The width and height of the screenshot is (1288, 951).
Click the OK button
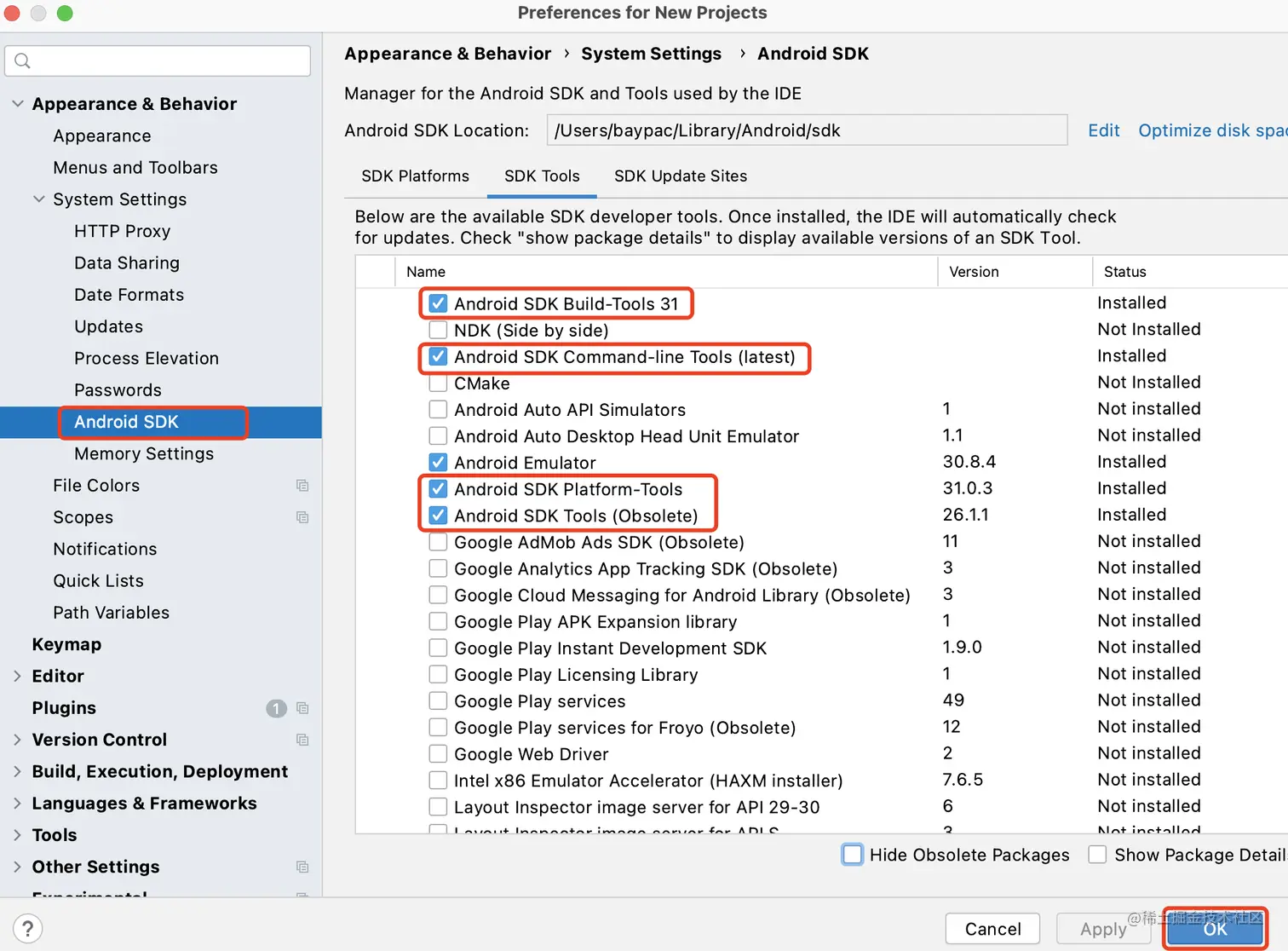(x=1215, y=929)
